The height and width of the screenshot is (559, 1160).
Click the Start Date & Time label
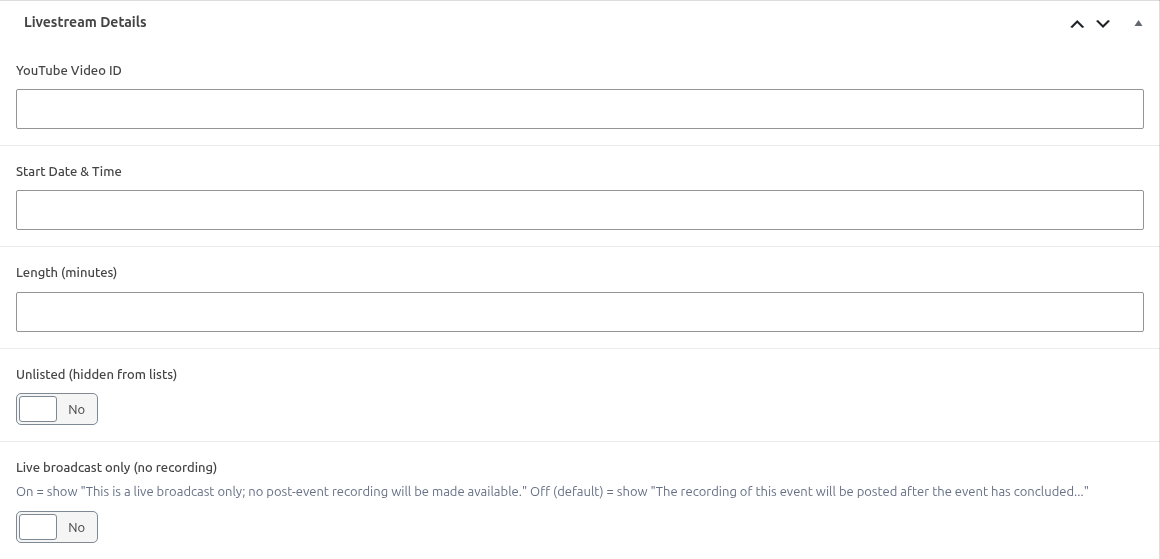tap(69, 172)
